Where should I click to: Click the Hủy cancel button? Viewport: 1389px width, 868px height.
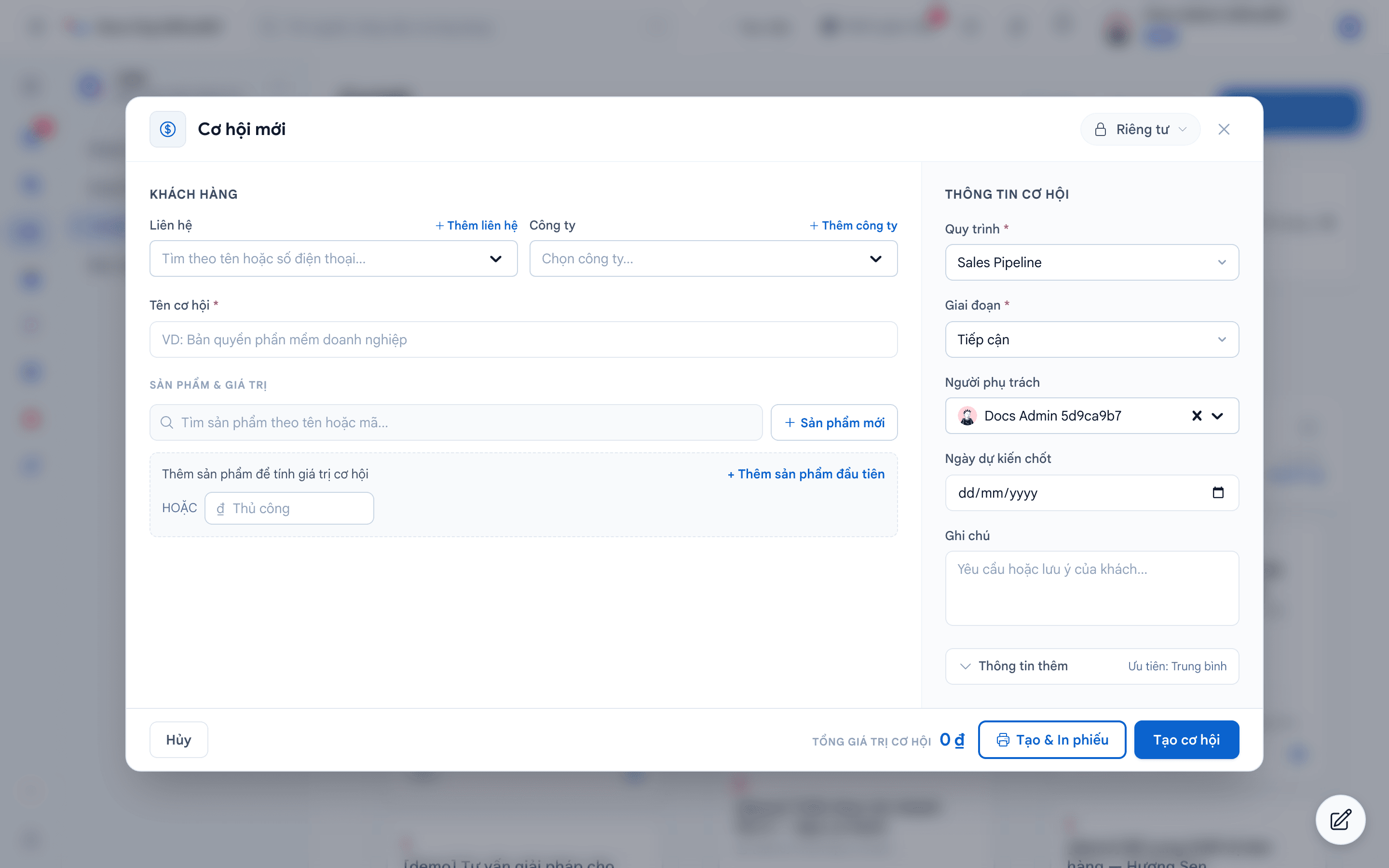pyautogui.click(x=178, y=739)
